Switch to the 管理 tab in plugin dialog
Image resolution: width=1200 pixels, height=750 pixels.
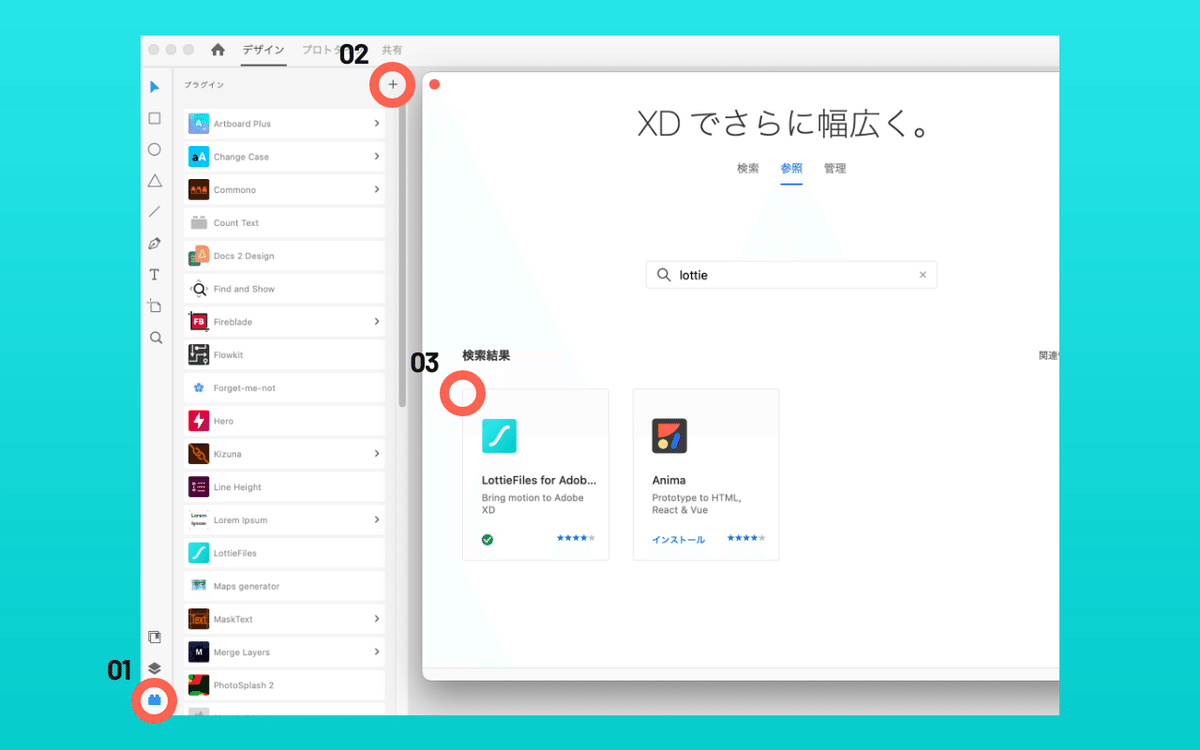(835, 168)
